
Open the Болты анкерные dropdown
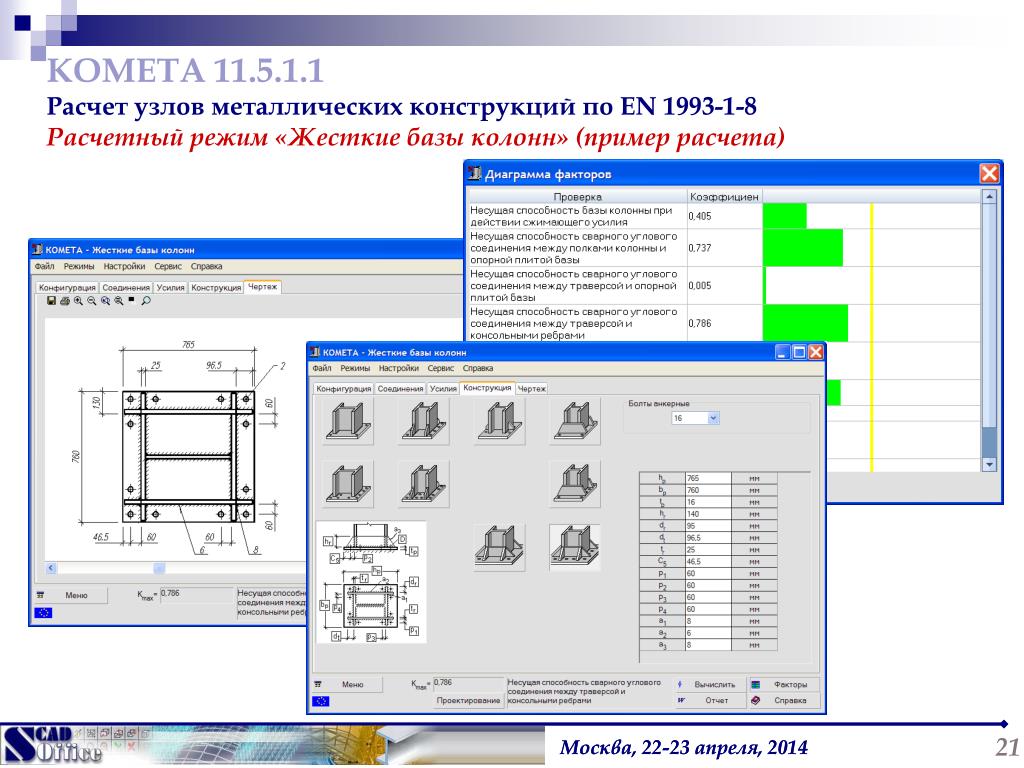[713, 418]
